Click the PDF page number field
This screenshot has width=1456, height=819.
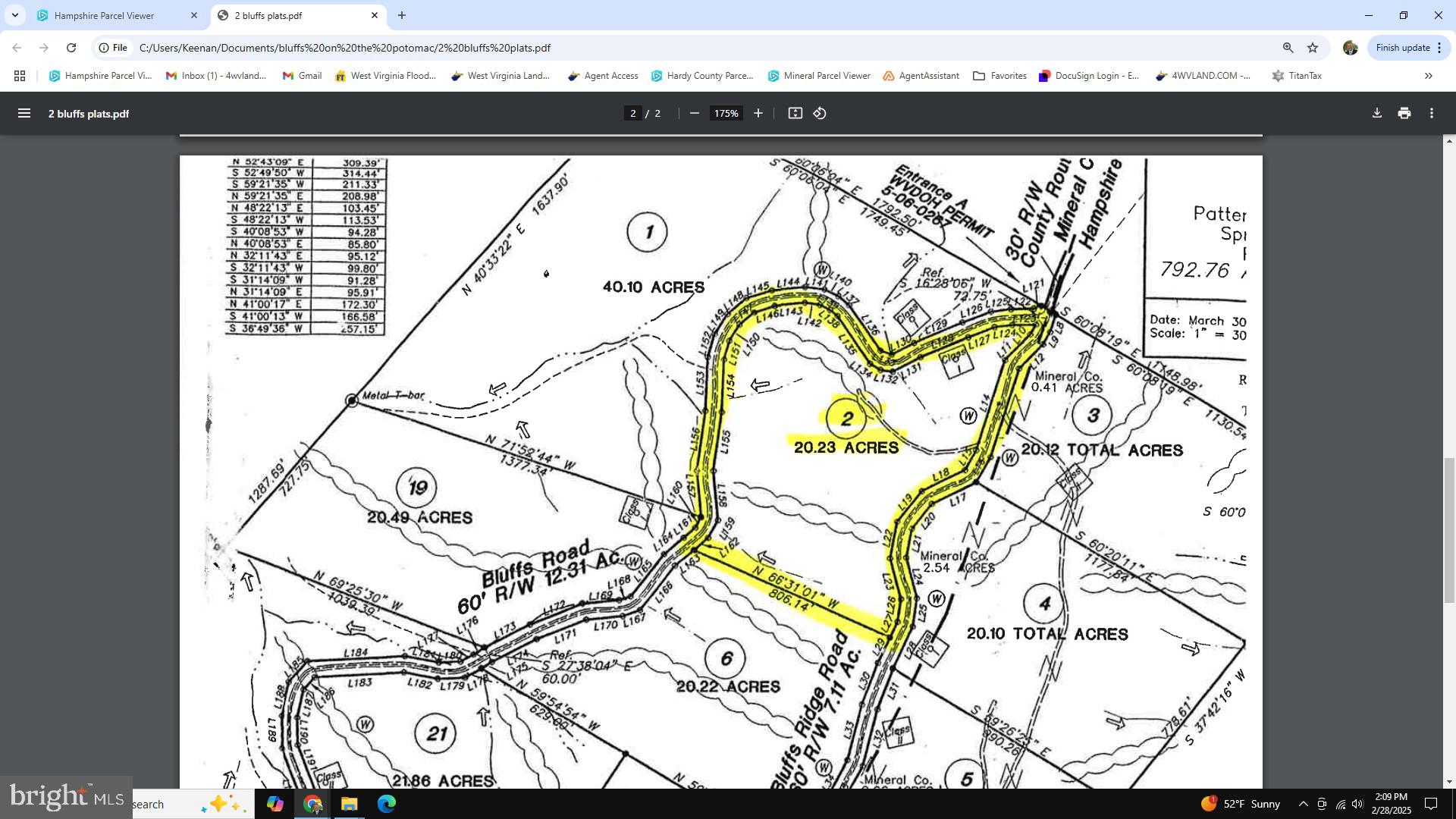pos(632,113)
